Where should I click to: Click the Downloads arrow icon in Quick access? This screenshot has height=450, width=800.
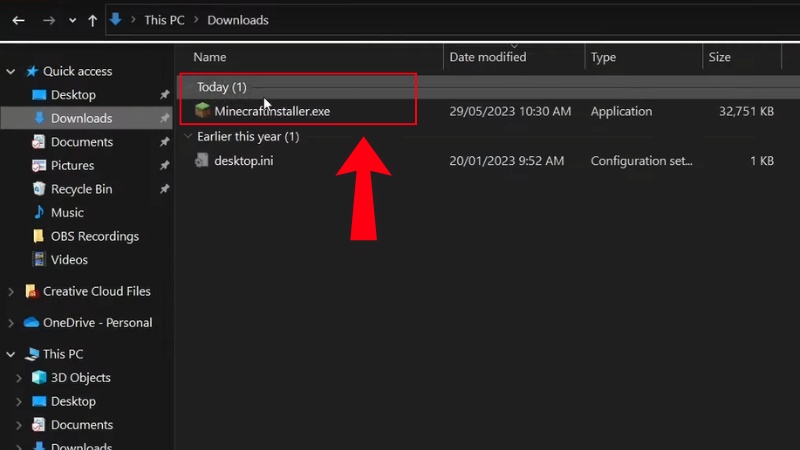click(39, 118)
